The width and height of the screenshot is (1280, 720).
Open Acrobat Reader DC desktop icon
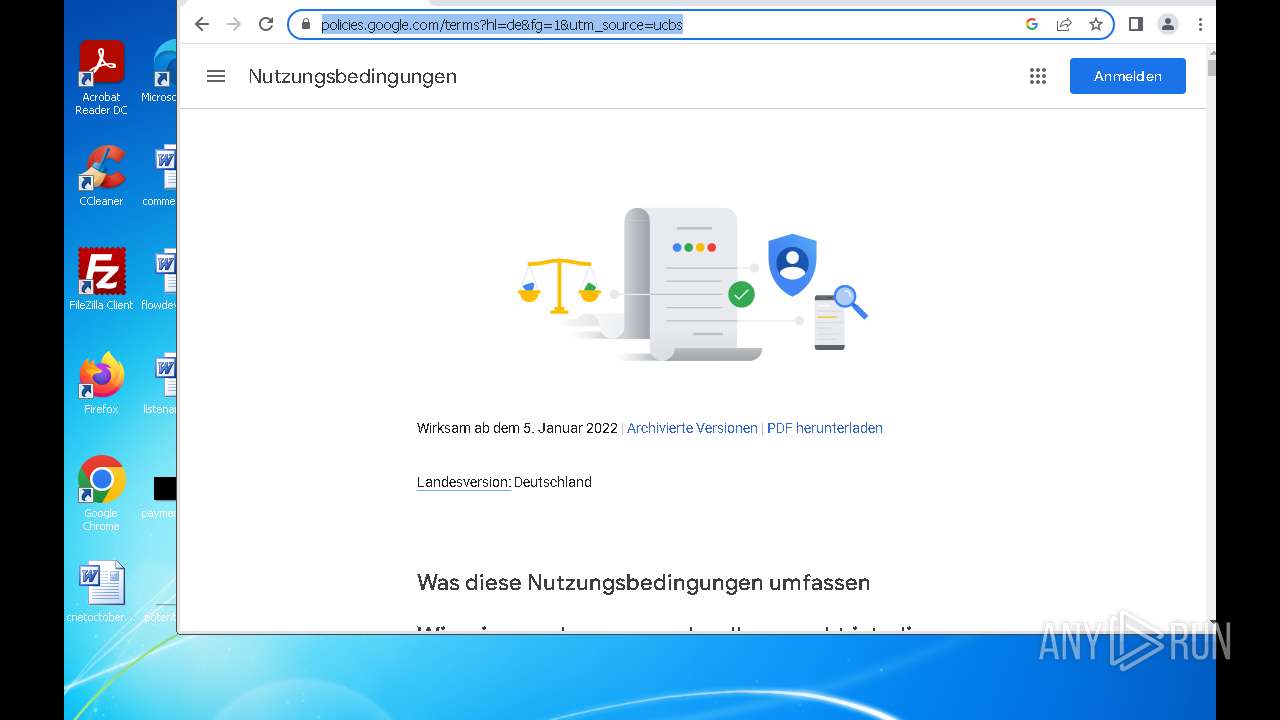[x=101, y=78]
